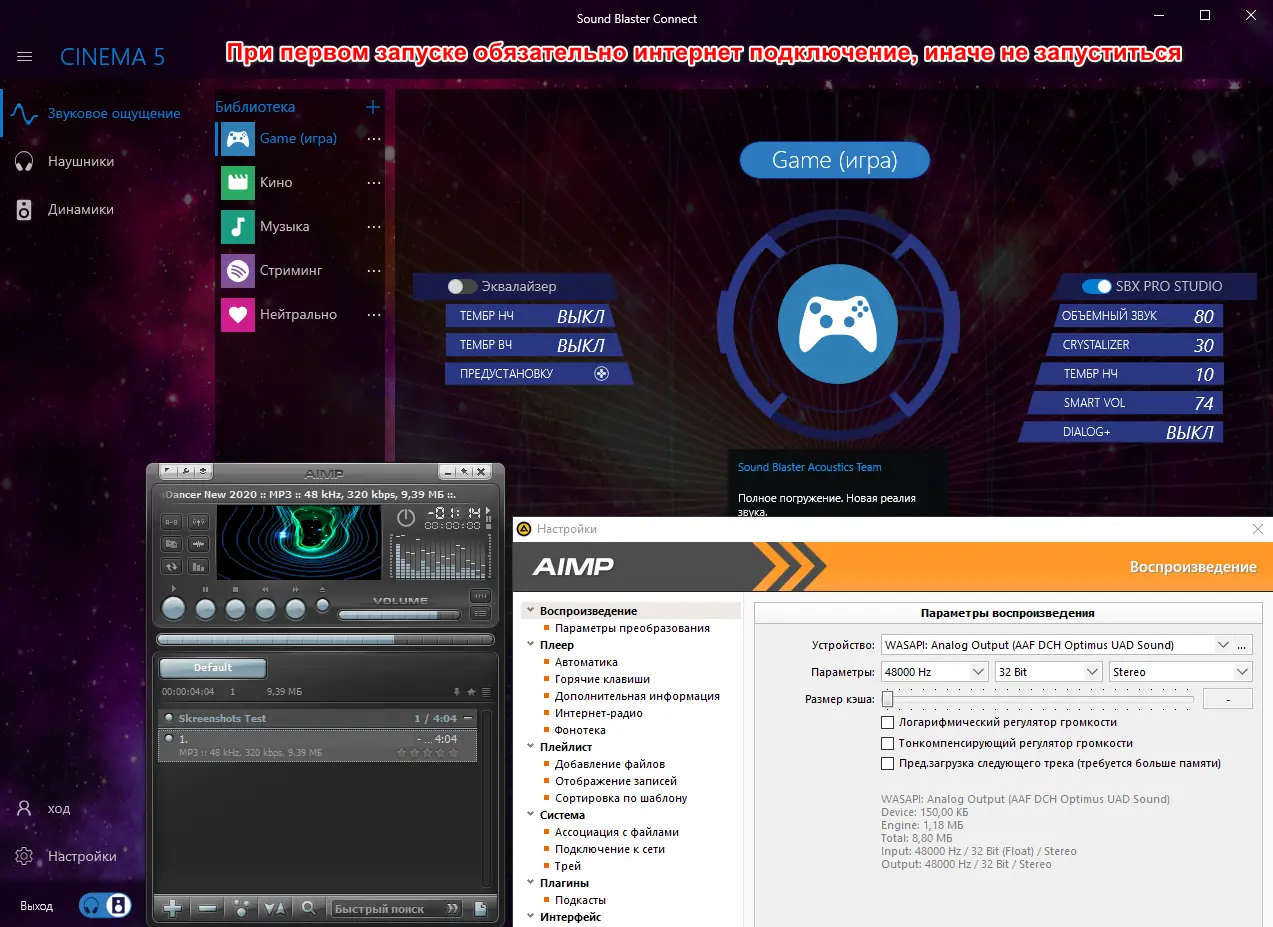Click the ОБЪЕМНЫЙ ЗВУК 80 setting
Viewport: 1273px width, 927px height.
pyautogui.click(x=1137, y=315)
